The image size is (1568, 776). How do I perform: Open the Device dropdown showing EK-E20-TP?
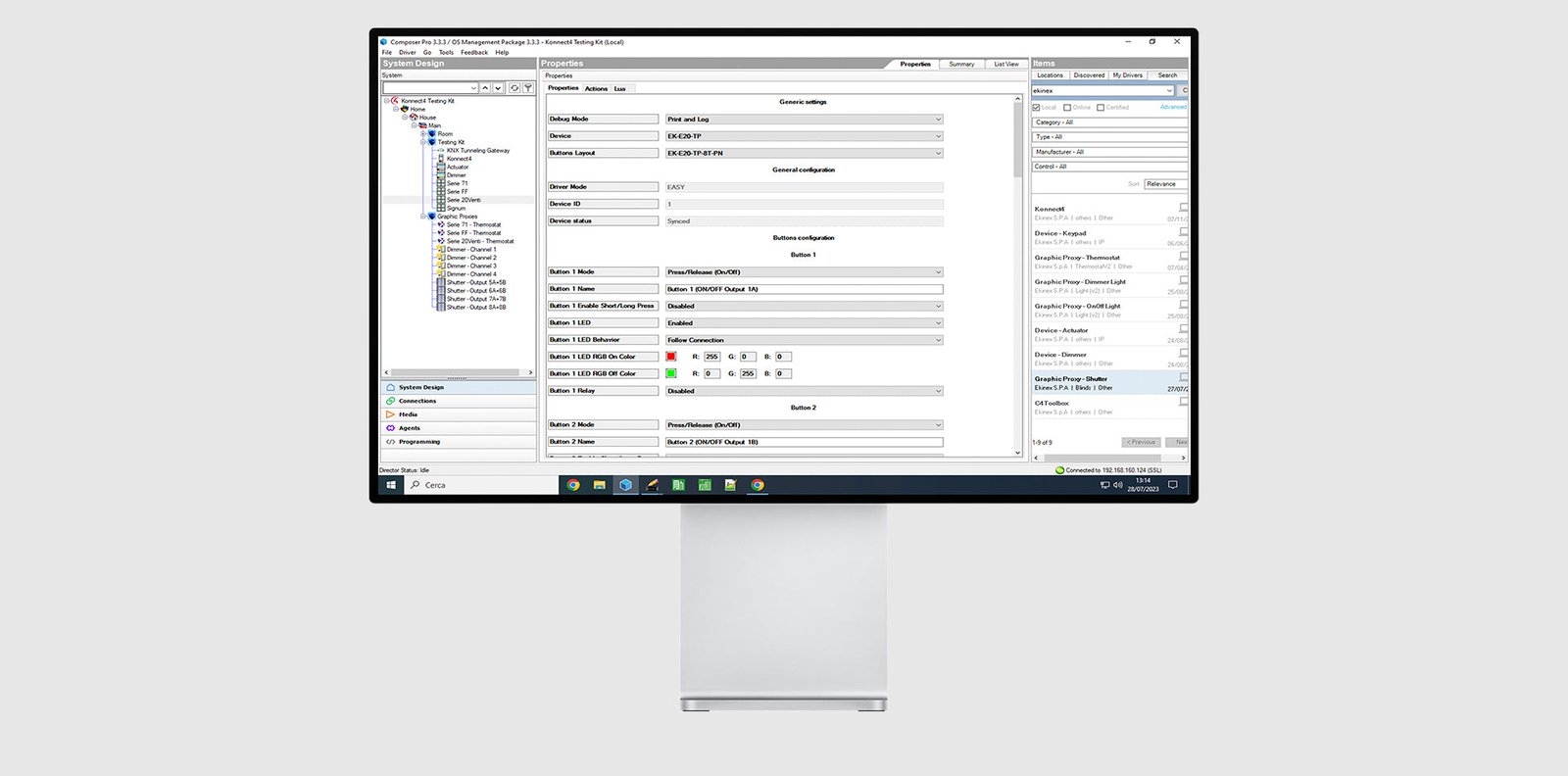pyautogui.click(x=804, y=136)
